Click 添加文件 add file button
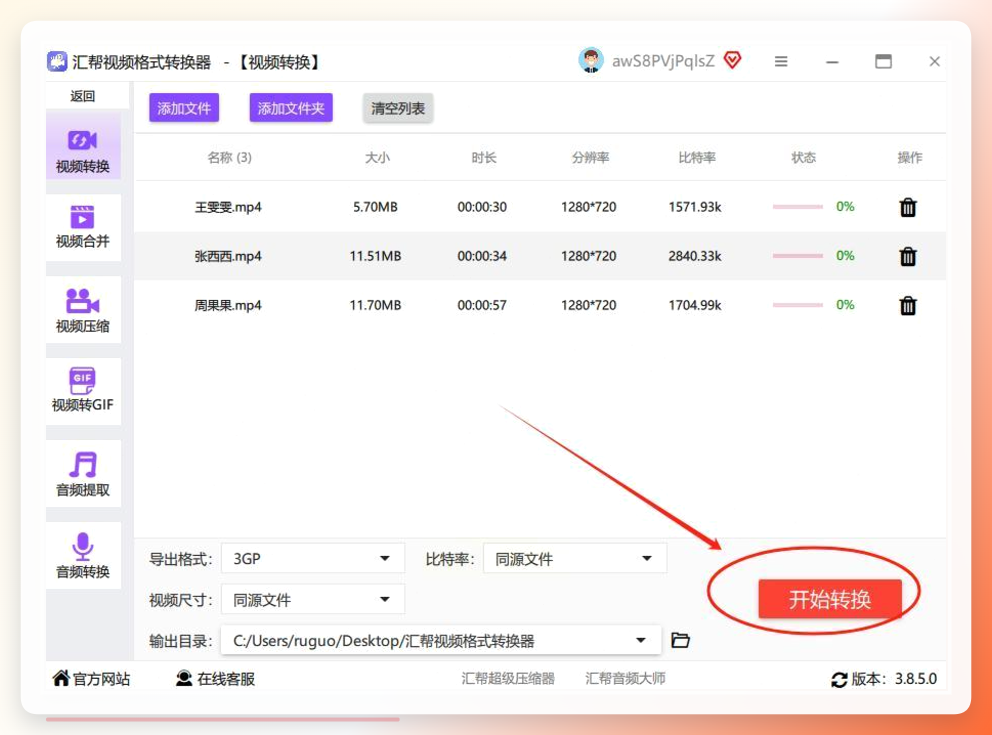 click(184, 108)
